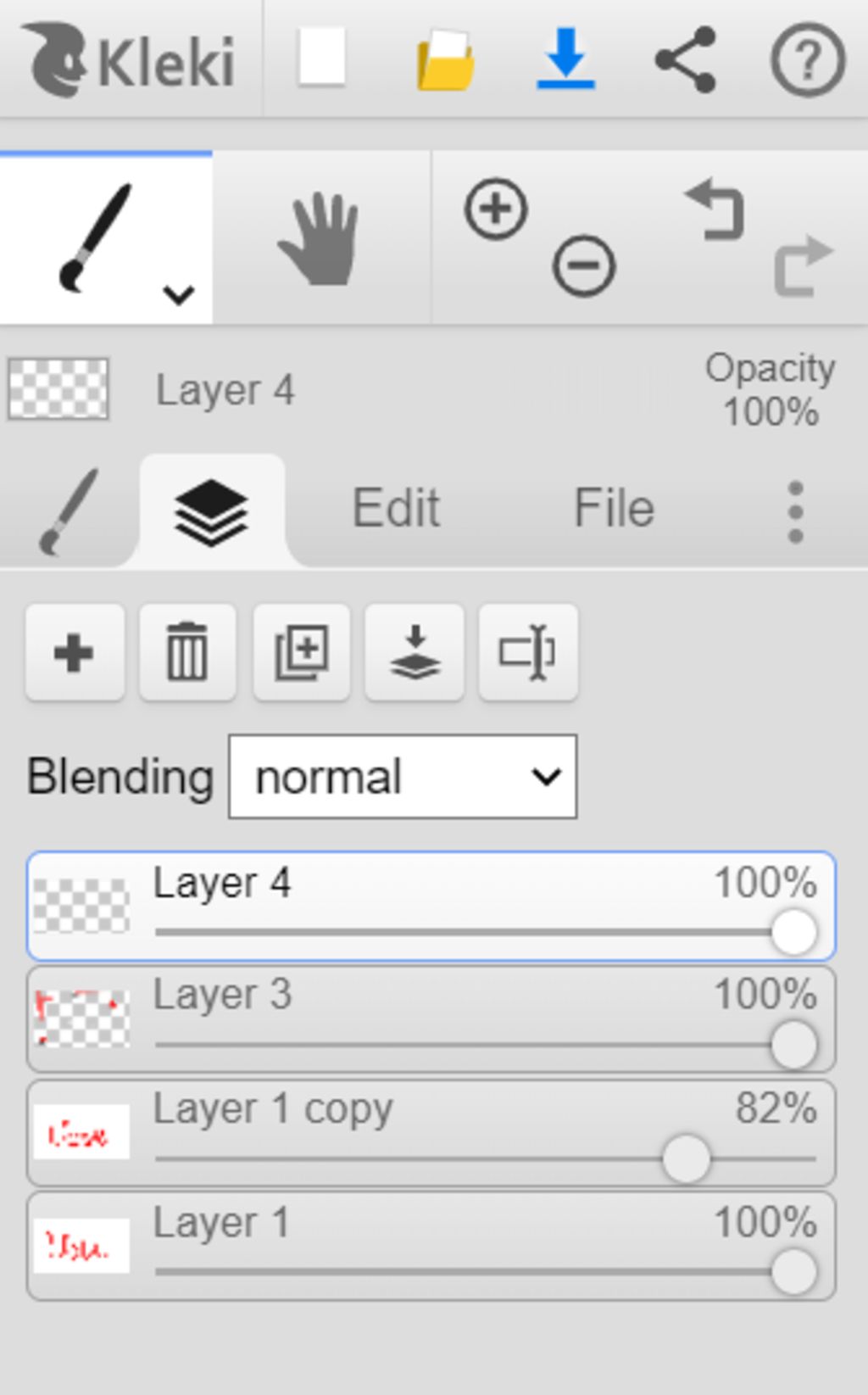
Task: Switch to the Edit tab
Action: [396, 509]
